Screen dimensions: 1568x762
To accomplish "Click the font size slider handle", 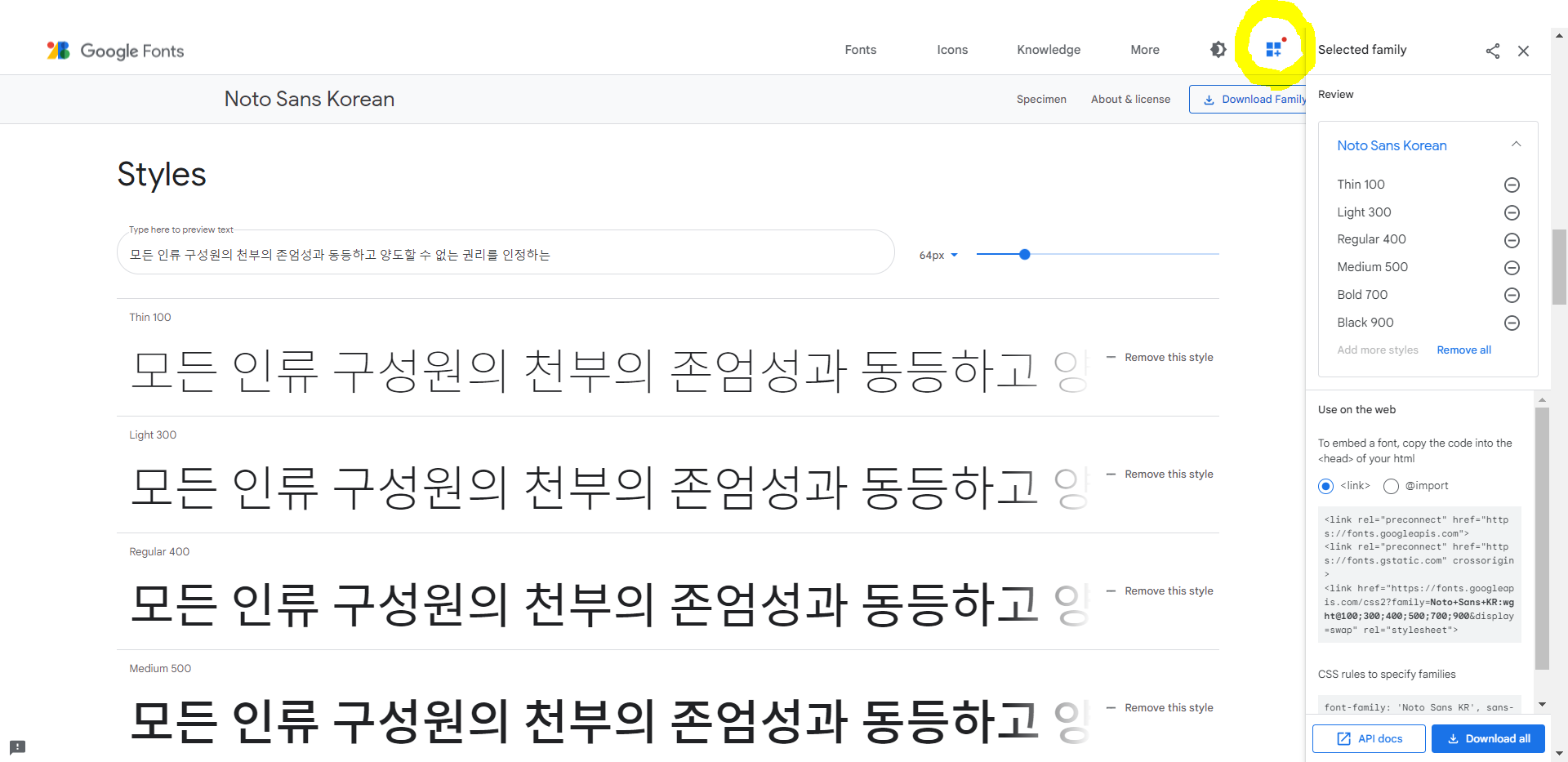I will tap(1025, 254).
